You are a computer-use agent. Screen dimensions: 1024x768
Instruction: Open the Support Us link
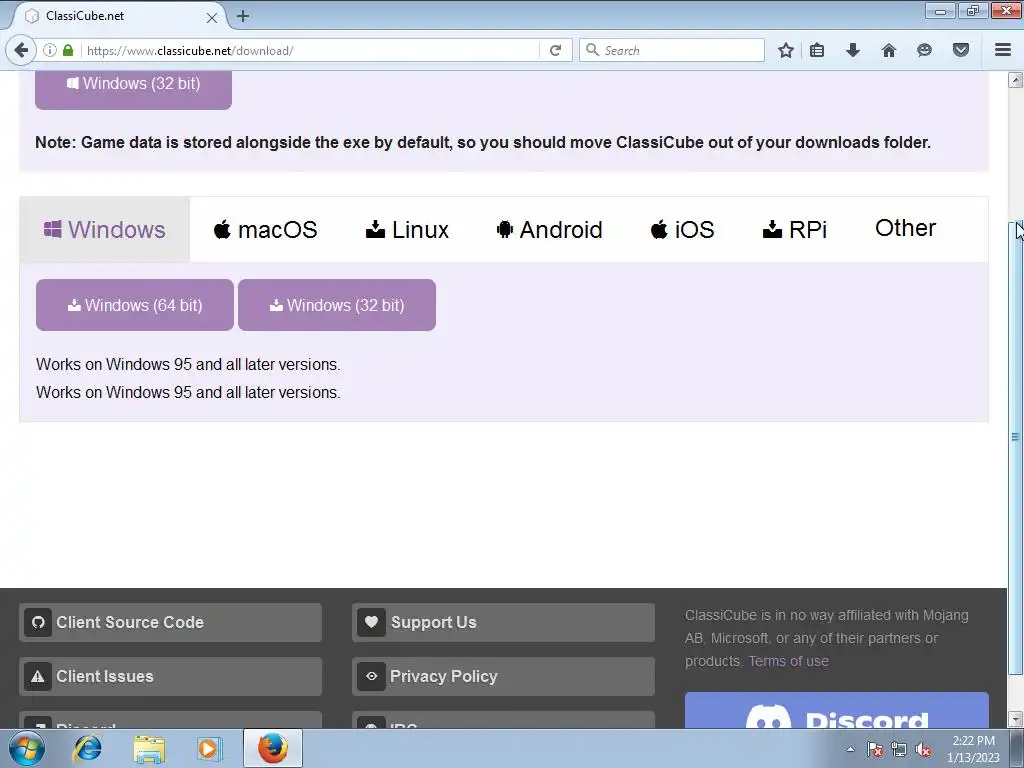click(503, 622)
